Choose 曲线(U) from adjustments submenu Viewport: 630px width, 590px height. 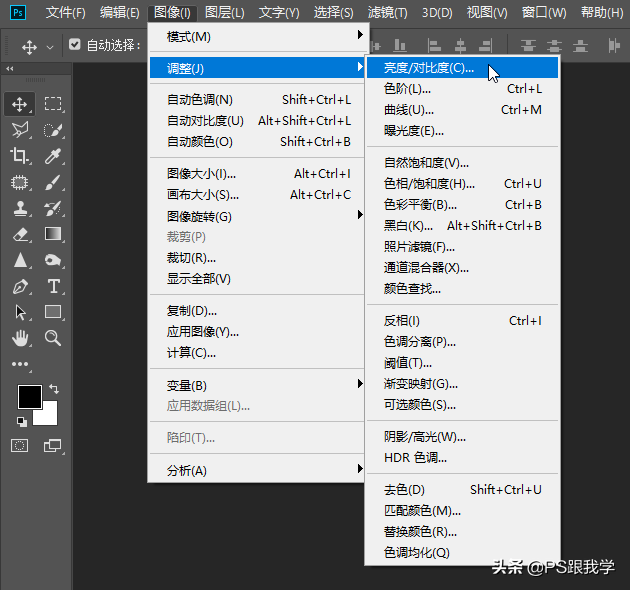(x=410, y=110)
